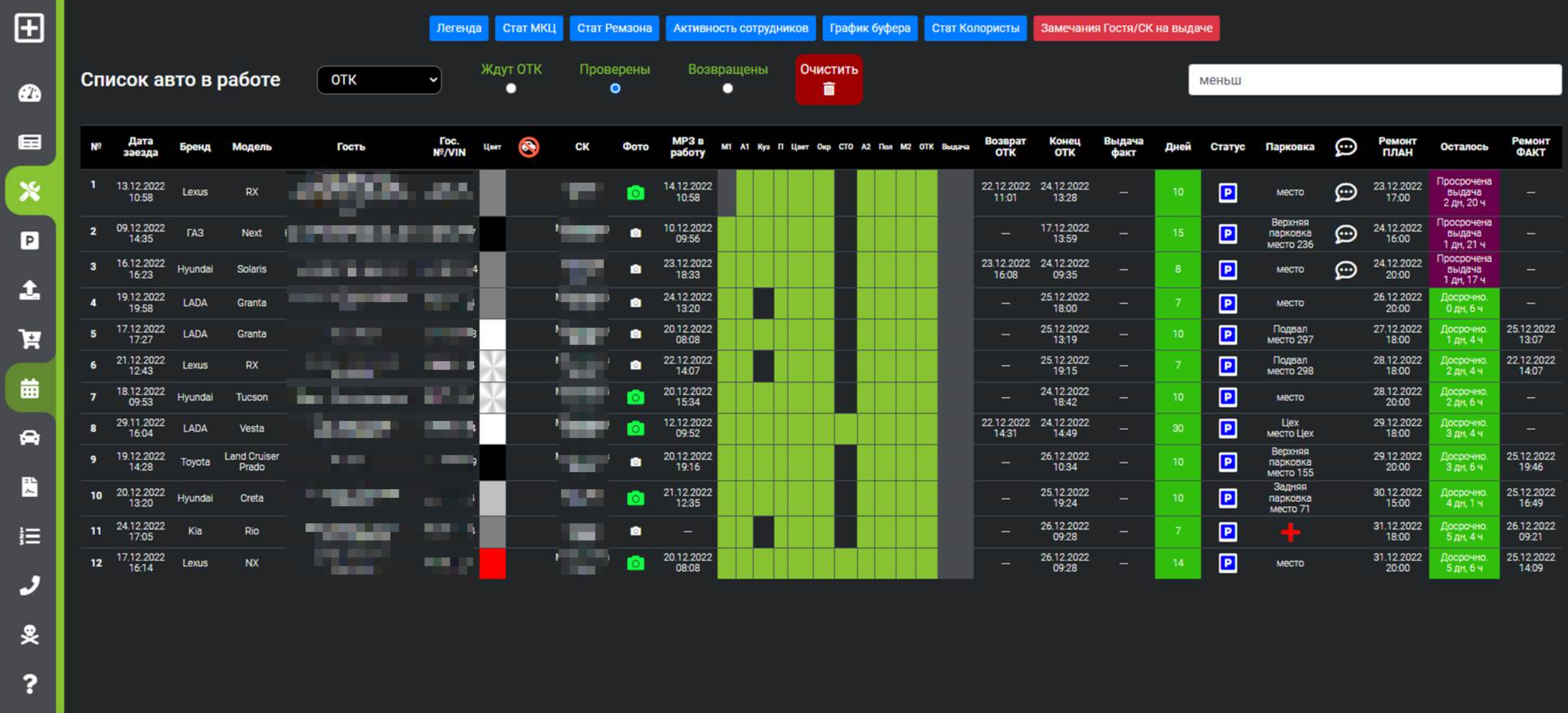The image size is (1568, 713).
Task: Open the shopping cart icon in sidebar
Action: tap(29, 339)
